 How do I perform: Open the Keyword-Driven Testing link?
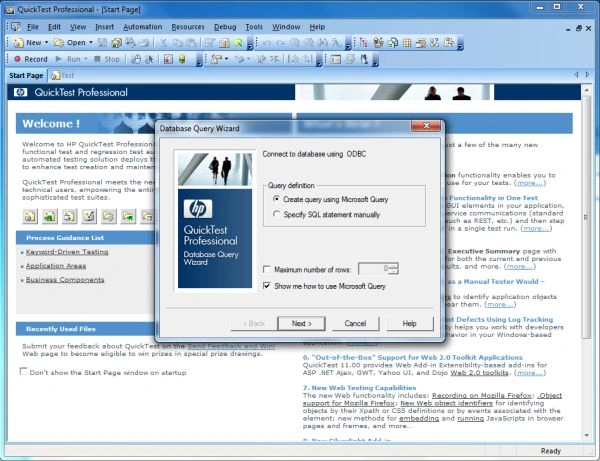pos(67,252)
